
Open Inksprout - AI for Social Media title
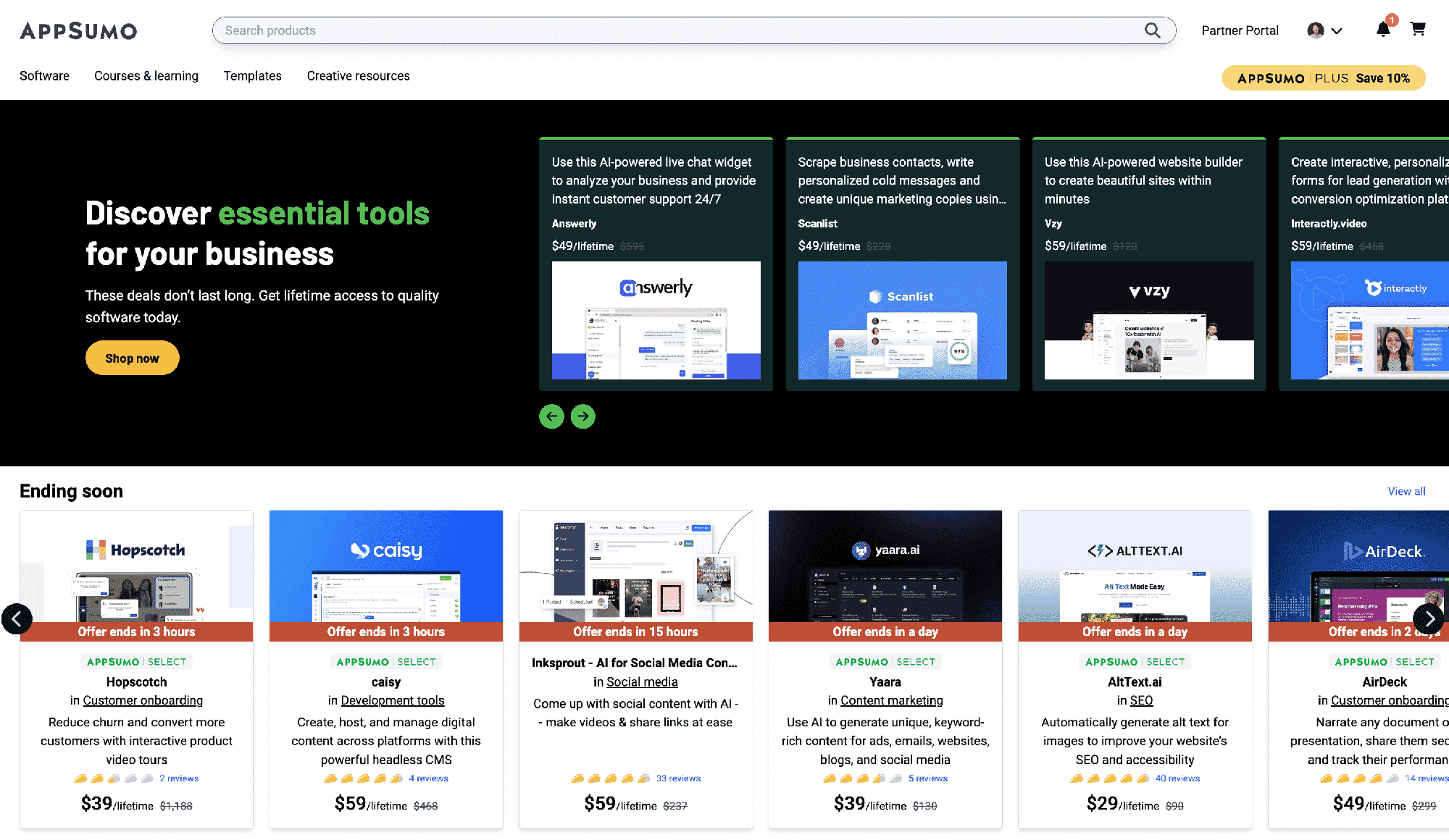click(x=635, y=663)
